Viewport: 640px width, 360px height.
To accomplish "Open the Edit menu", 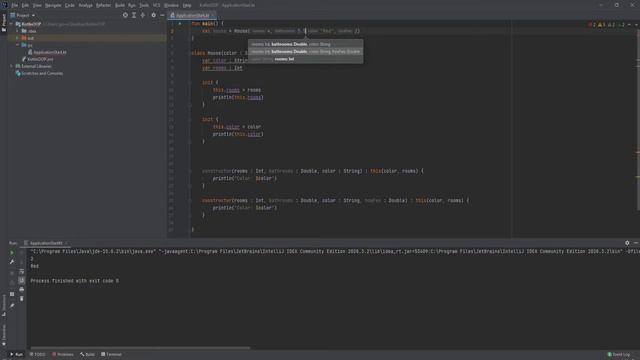I will click(25, 5).
